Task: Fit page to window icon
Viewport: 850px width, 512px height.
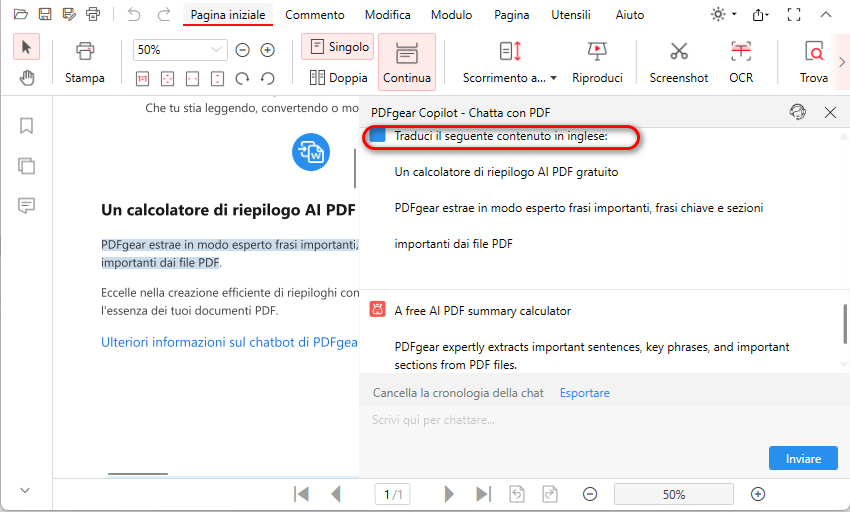Action: tap(168, 79)
